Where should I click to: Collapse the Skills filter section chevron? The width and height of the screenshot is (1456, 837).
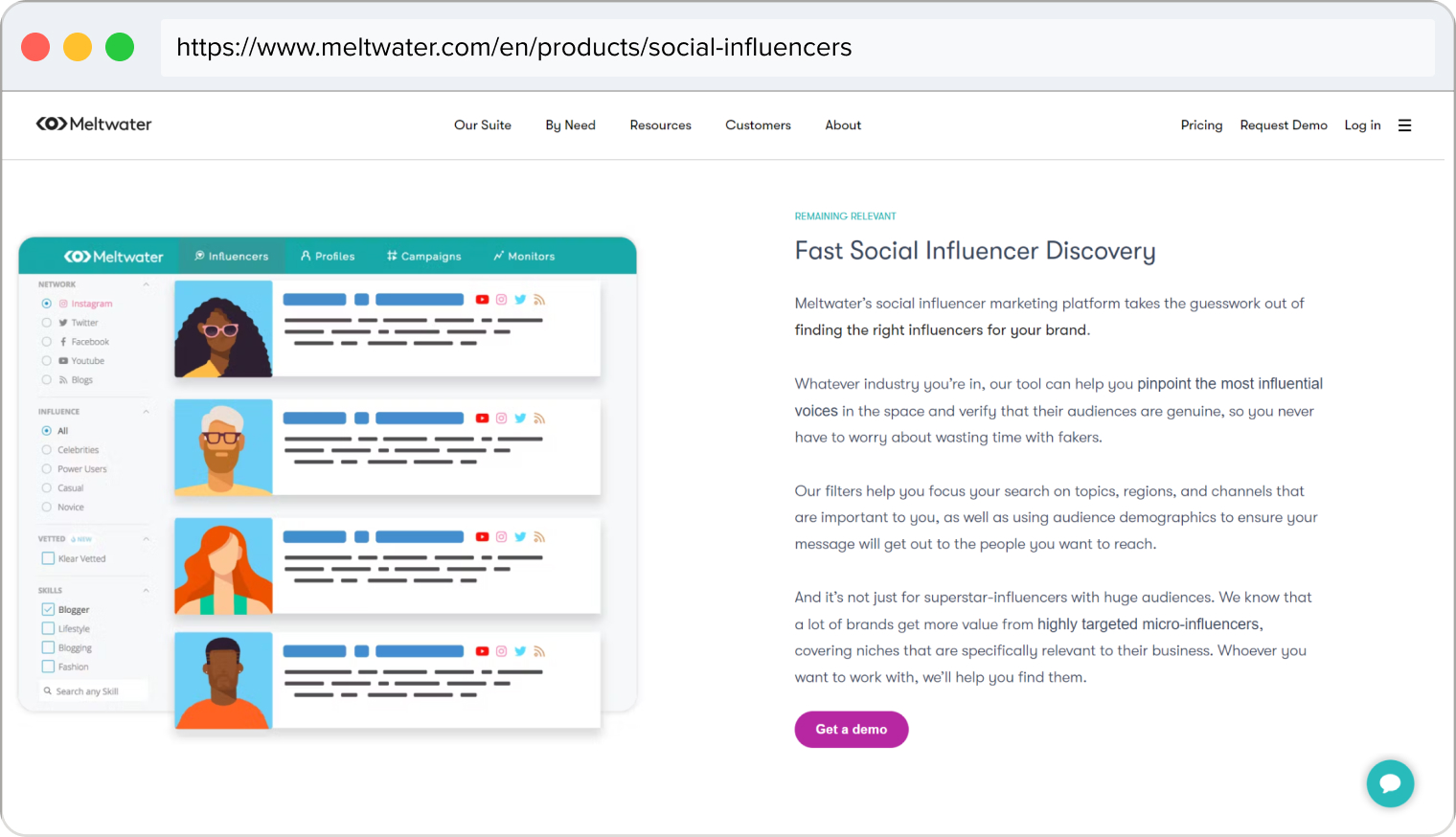pyautogui.click(x=146, y=590)
